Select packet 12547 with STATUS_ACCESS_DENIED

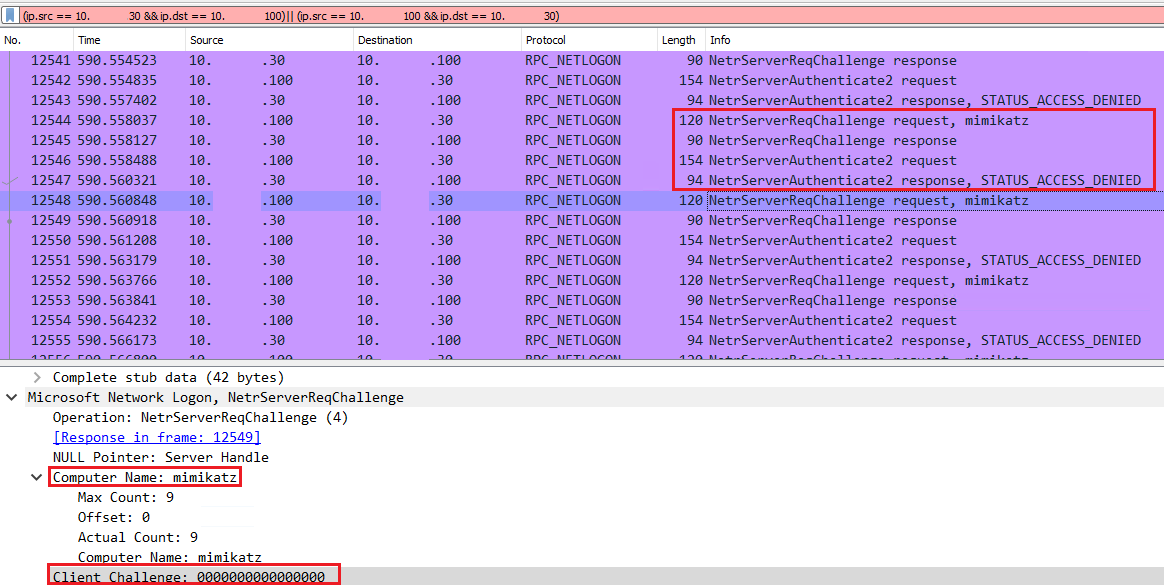(x=582, y=180)
